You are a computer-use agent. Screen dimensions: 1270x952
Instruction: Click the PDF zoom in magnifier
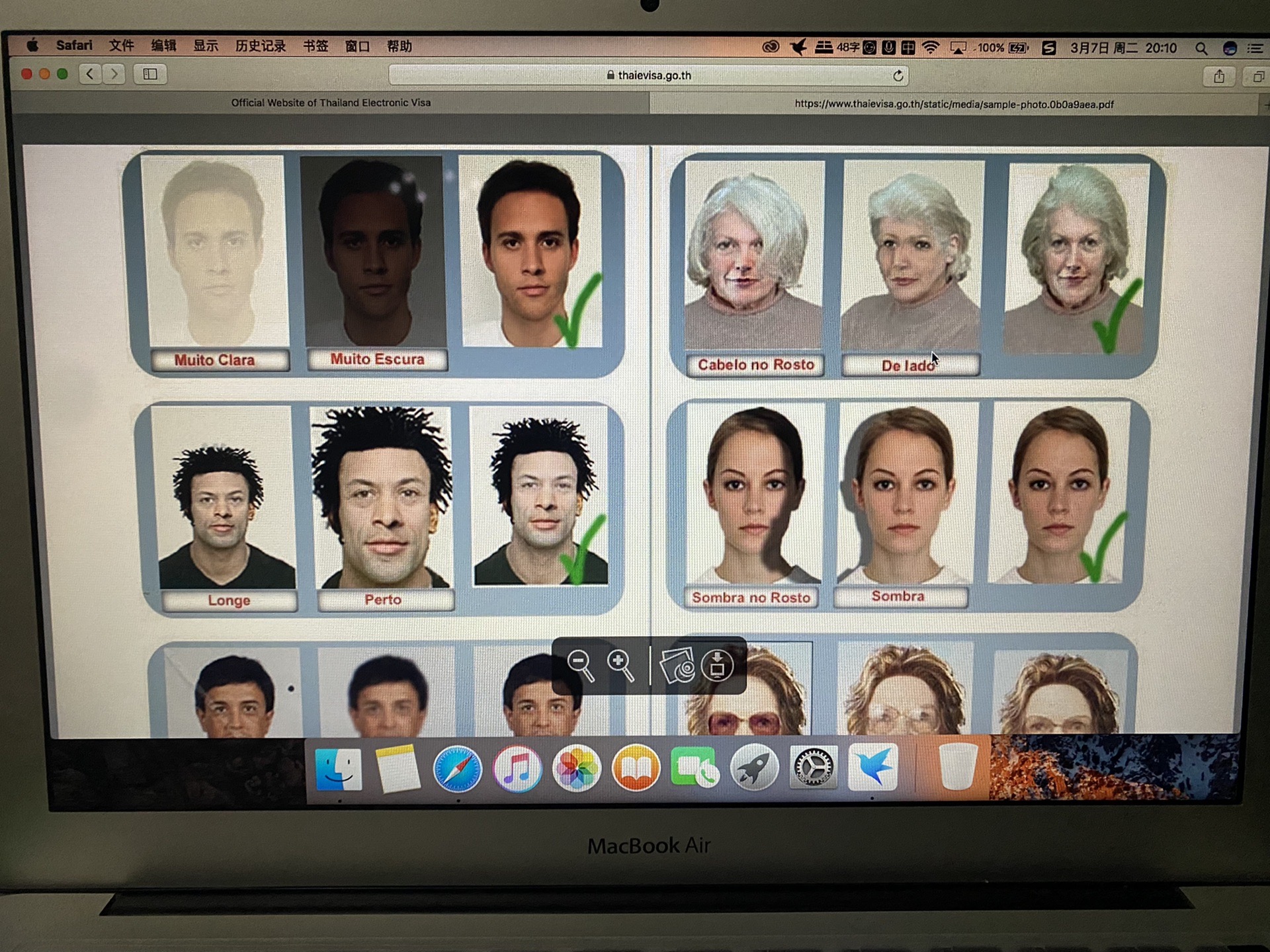click(x=621, y=665)
